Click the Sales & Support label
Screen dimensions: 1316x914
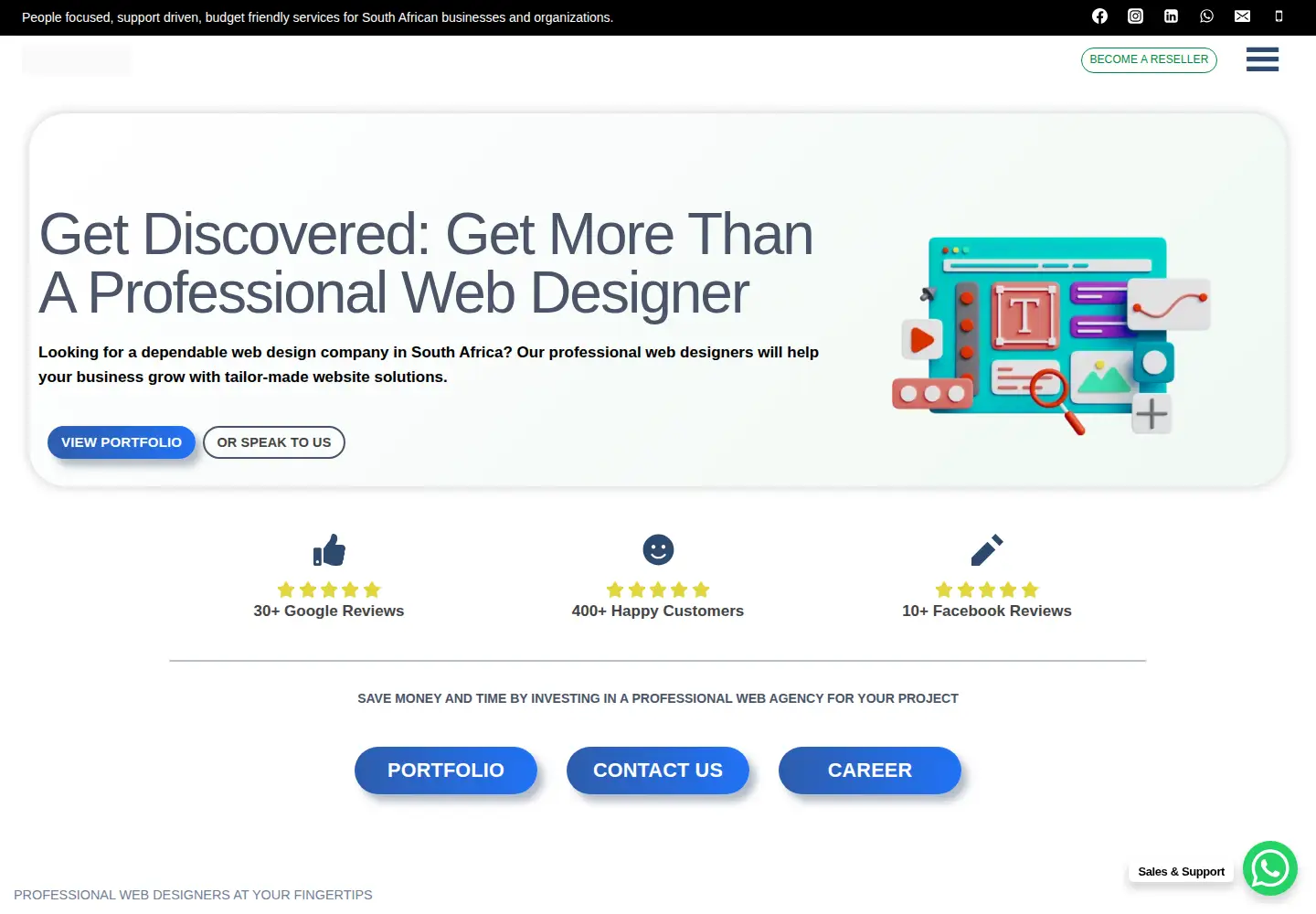[x=1182, y=872]
